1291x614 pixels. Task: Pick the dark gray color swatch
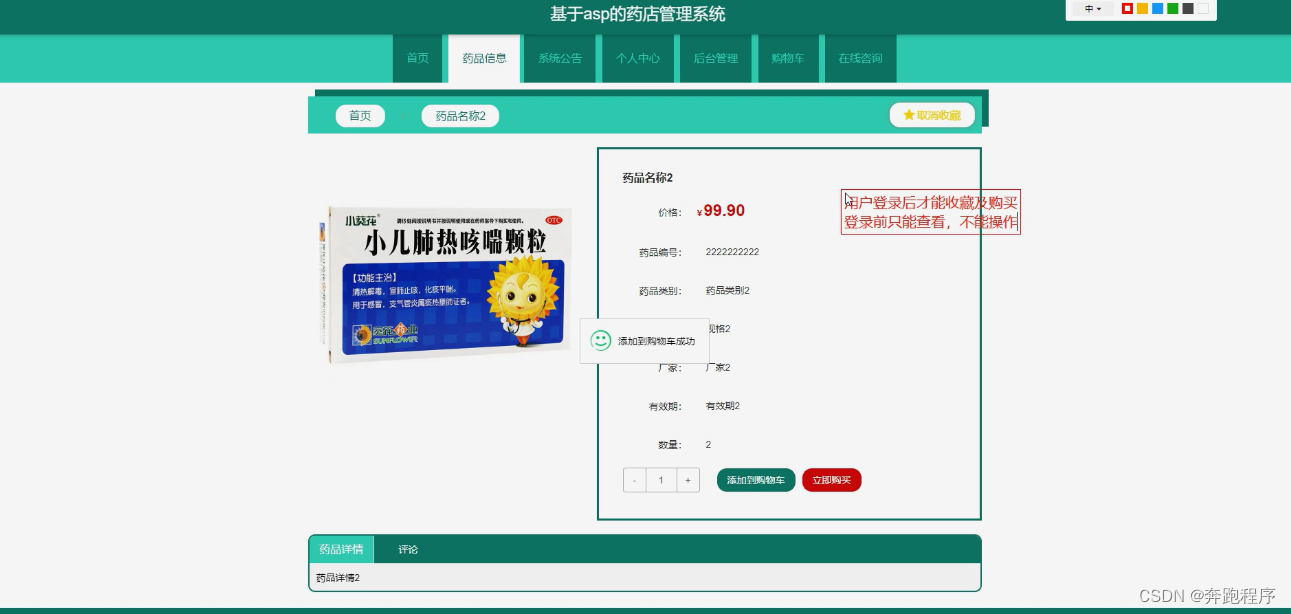pos(1187,9)
